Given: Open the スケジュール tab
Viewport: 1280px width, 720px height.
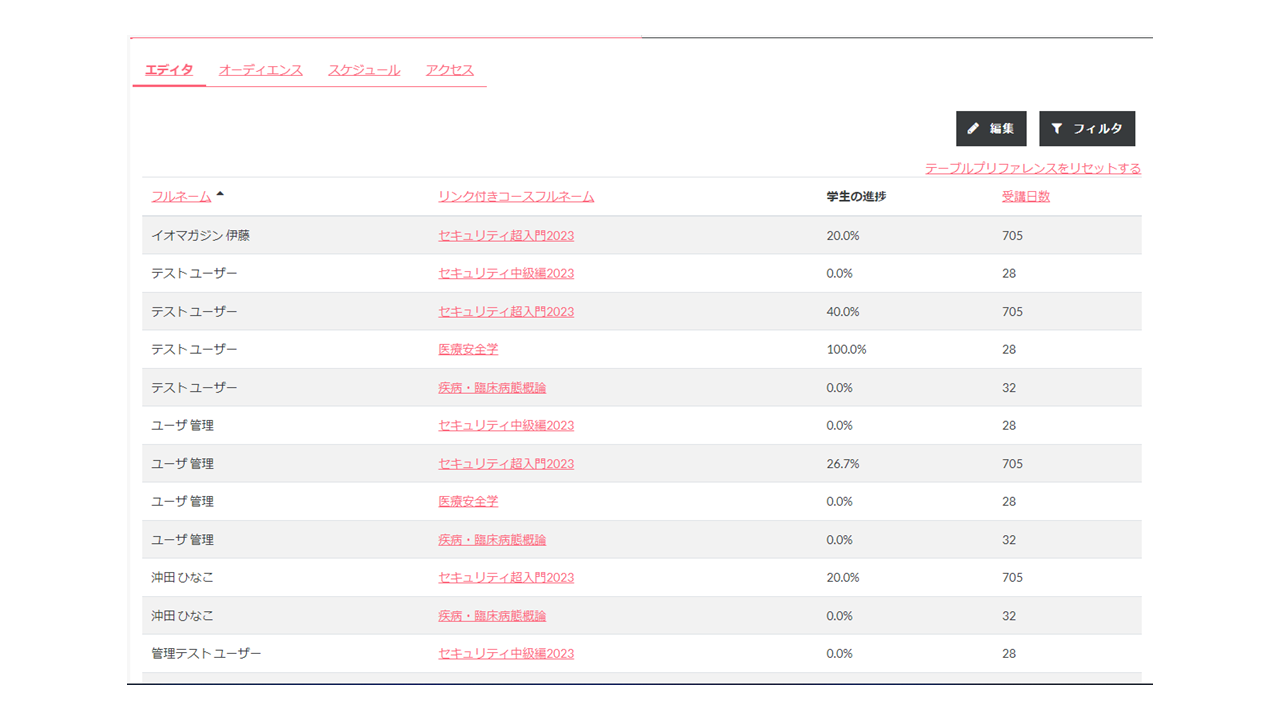Looking at the screenshot, I should pos(364,70).
